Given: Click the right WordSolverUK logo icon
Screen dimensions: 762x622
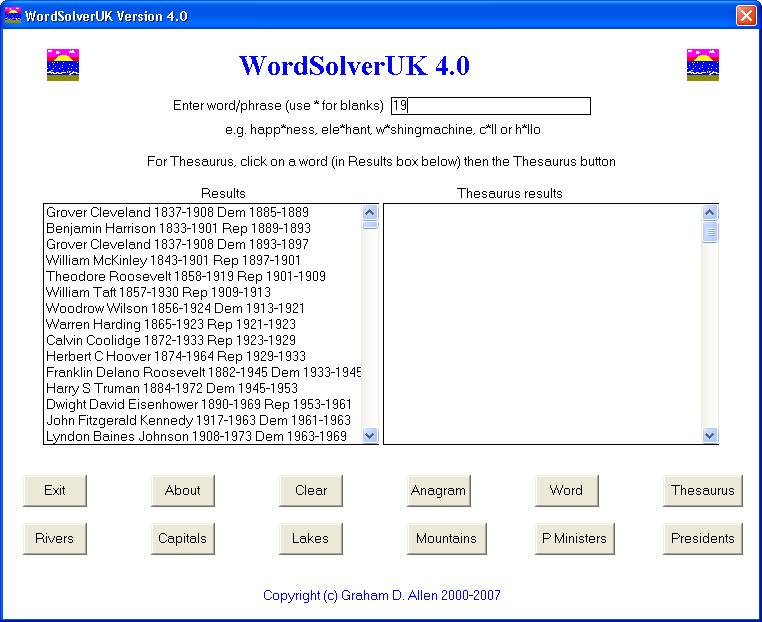Looking at the screenshot, I should pos(703,65).
